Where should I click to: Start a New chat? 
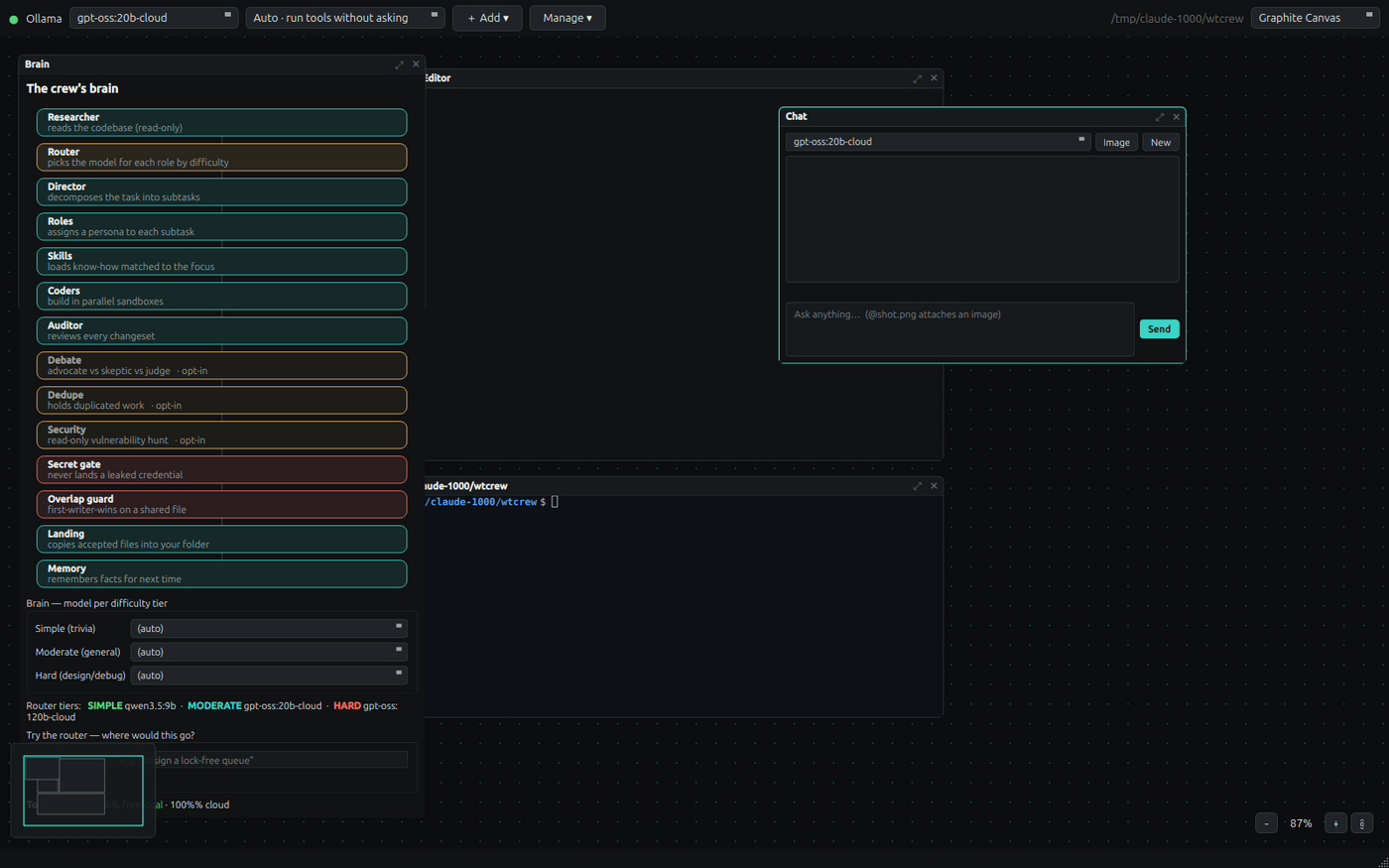tap(1161, 142)
